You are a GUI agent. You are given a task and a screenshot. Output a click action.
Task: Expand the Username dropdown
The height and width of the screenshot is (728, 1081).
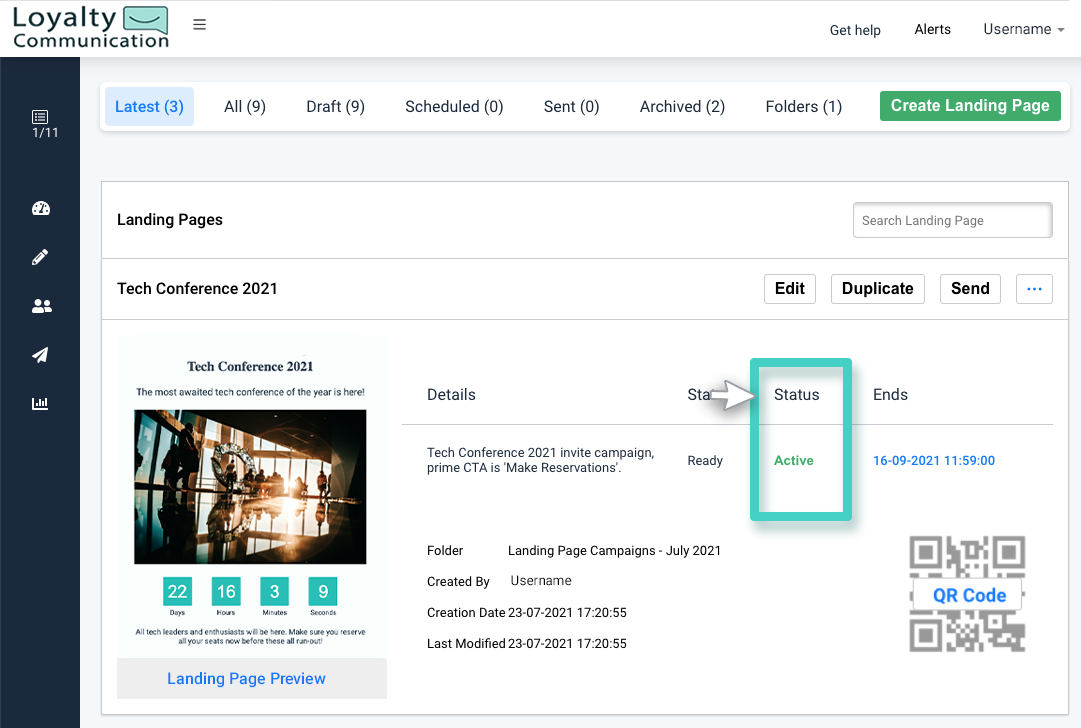pyautogui.click(x=1023, y=30)
